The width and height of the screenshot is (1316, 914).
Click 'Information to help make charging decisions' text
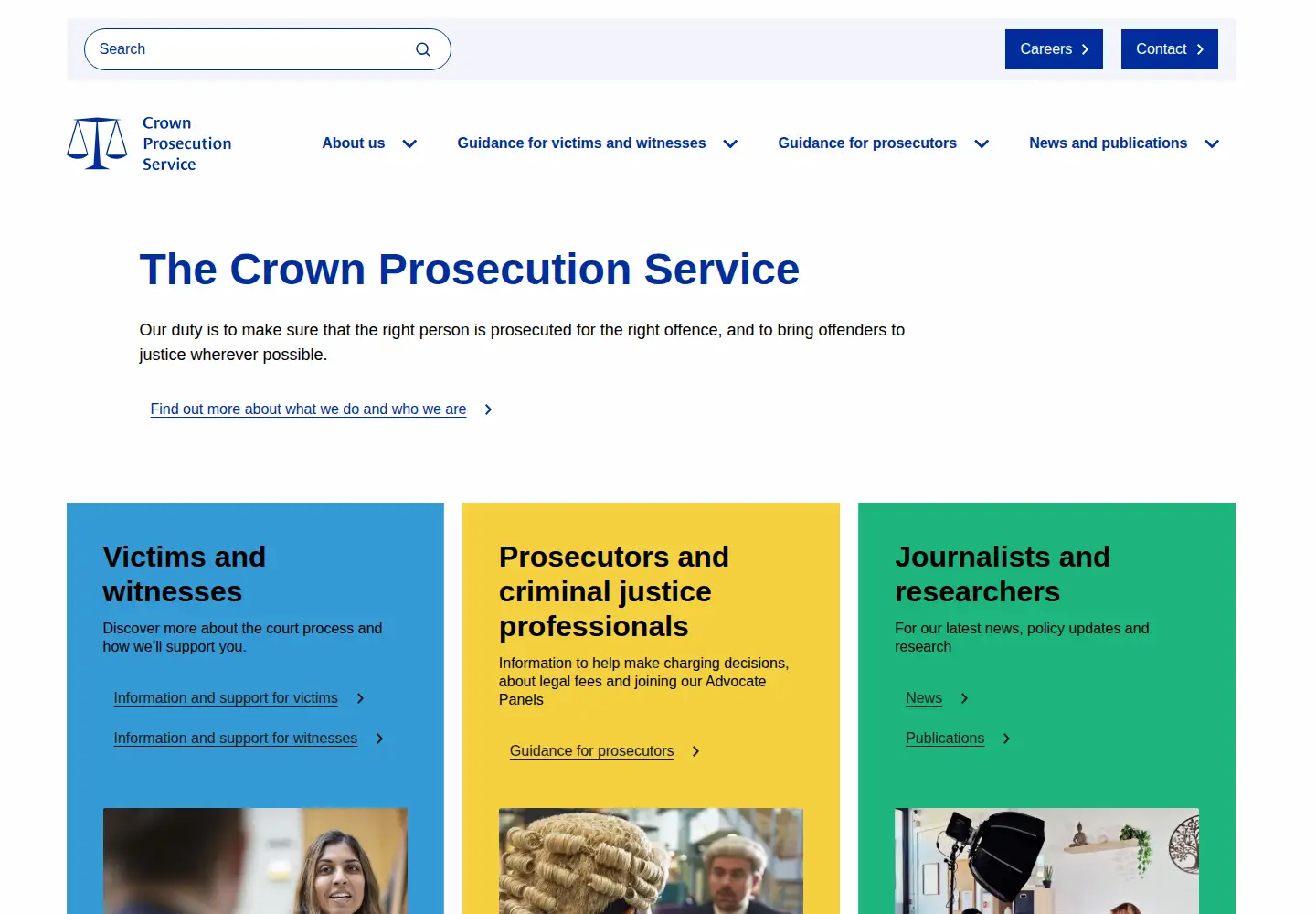click(643, 681)
